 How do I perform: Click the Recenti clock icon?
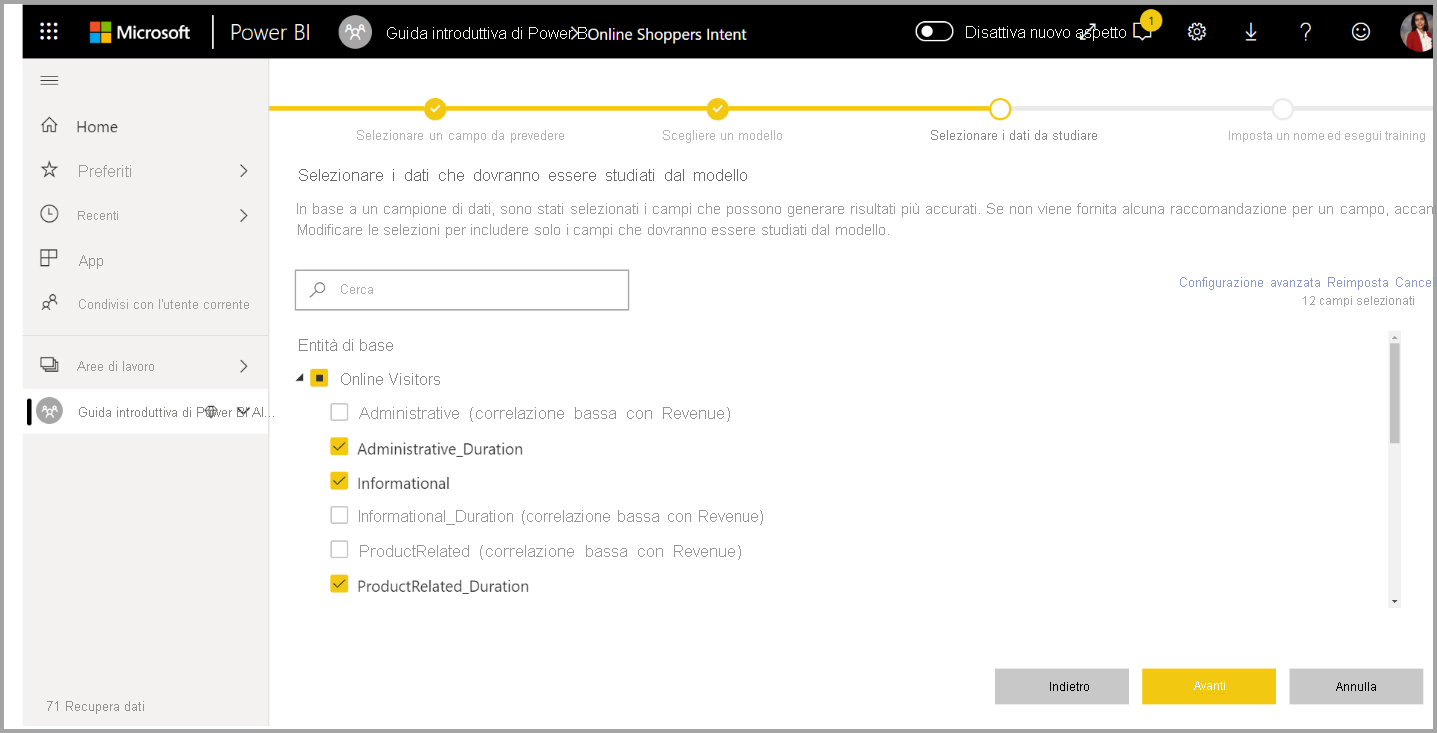pos(49,214)
